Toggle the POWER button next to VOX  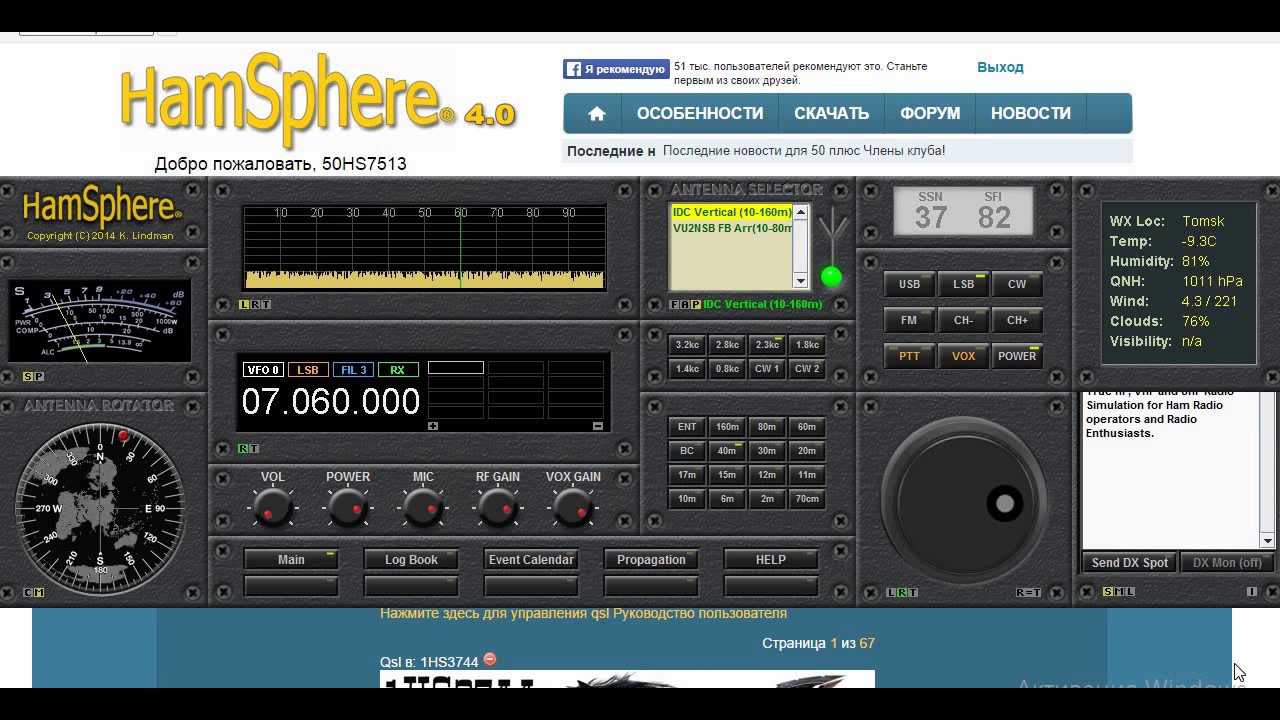1017,356
